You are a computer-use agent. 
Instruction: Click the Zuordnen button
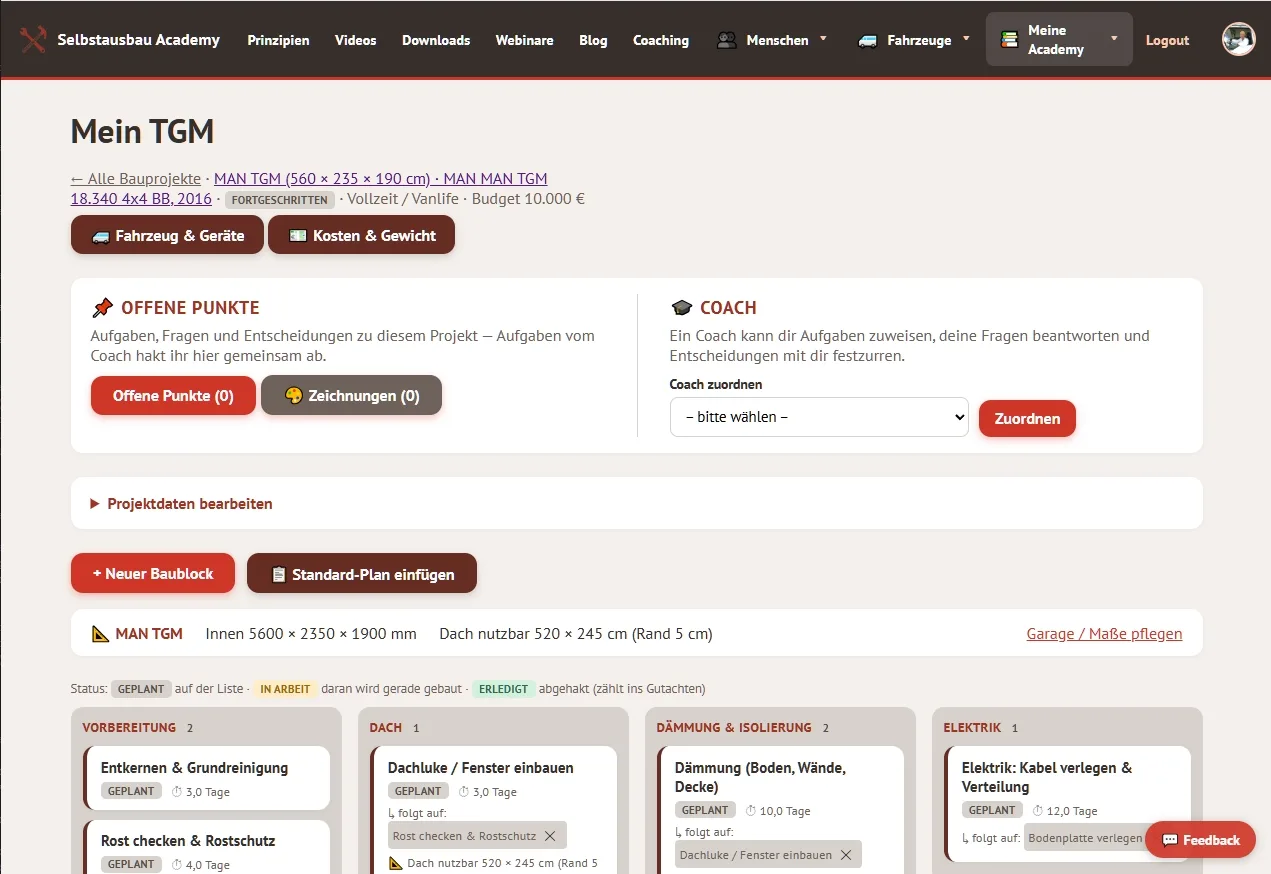click(x=1027, y=419)
